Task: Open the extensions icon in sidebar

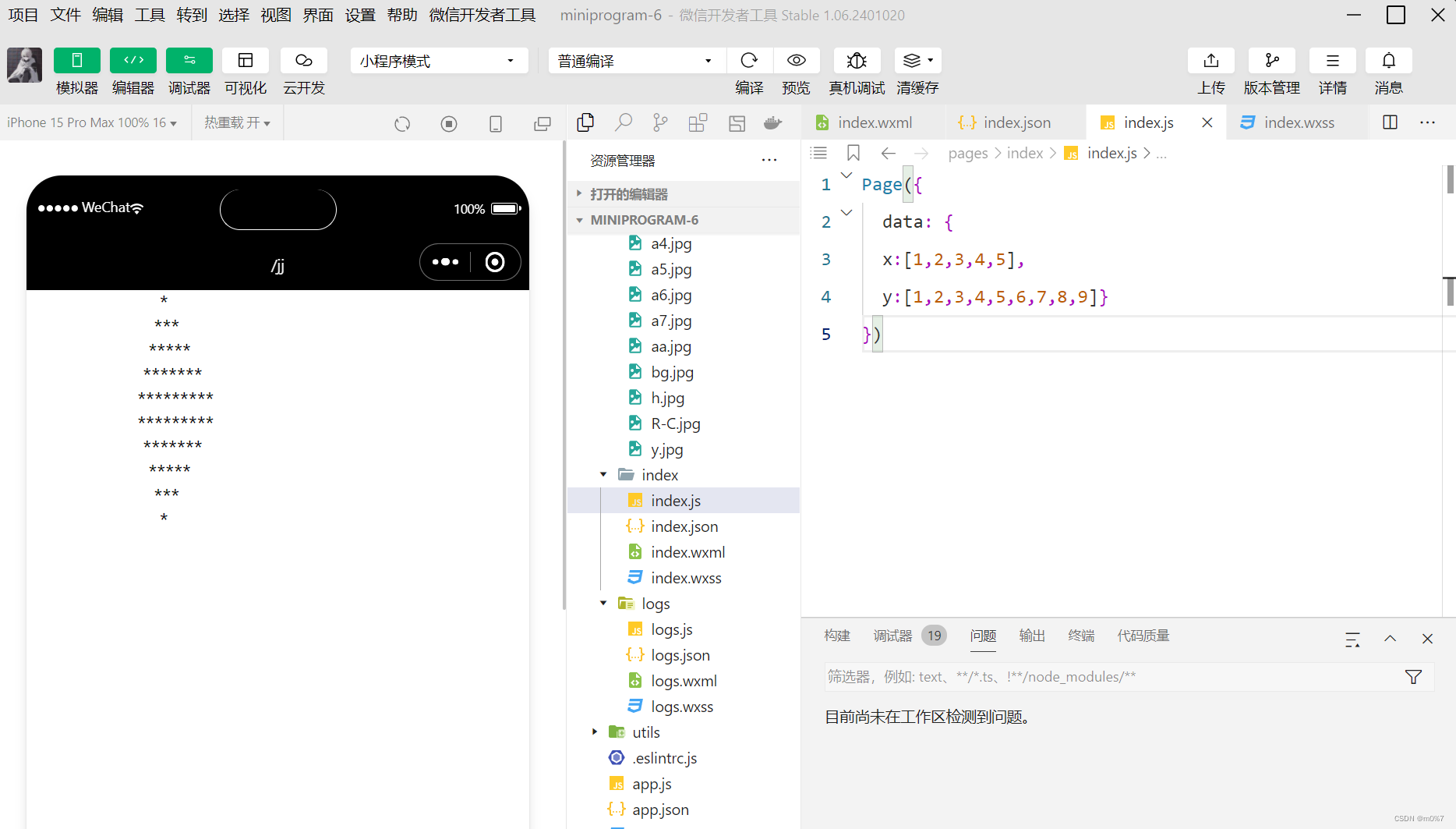Action: point(698,122)
